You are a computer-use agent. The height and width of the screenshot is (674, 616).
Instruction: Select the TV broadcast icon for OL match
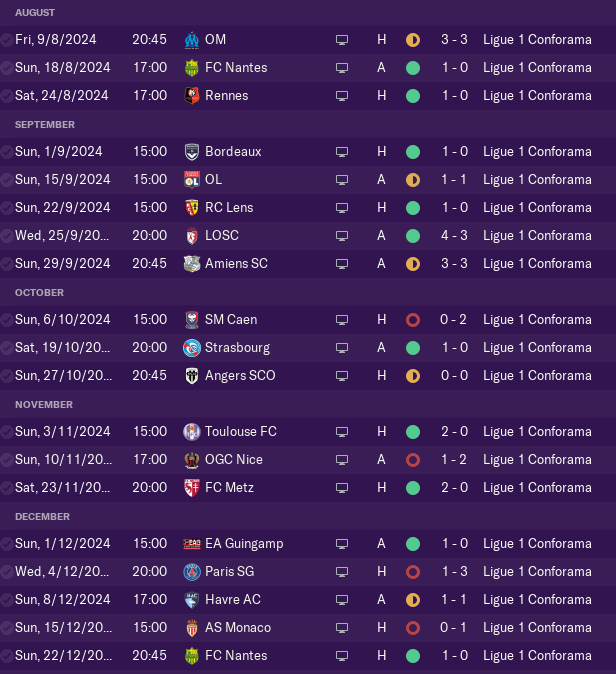[x=342, y=180]
